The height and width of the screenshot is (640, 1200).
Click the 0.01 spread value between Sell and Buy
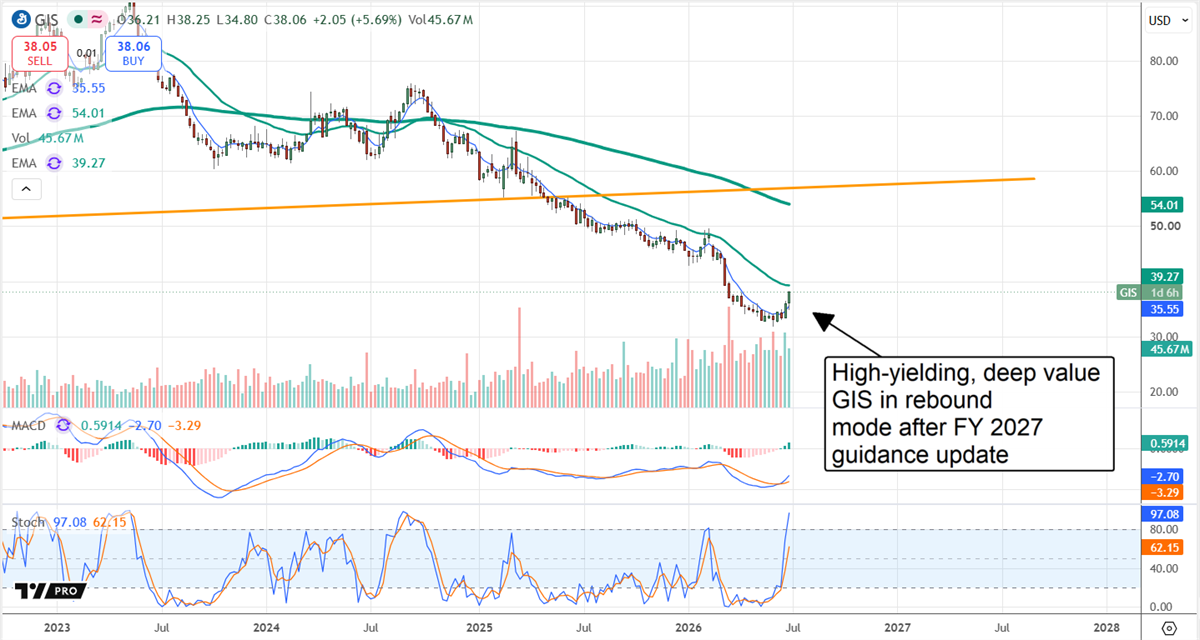(x=87, y=53)
